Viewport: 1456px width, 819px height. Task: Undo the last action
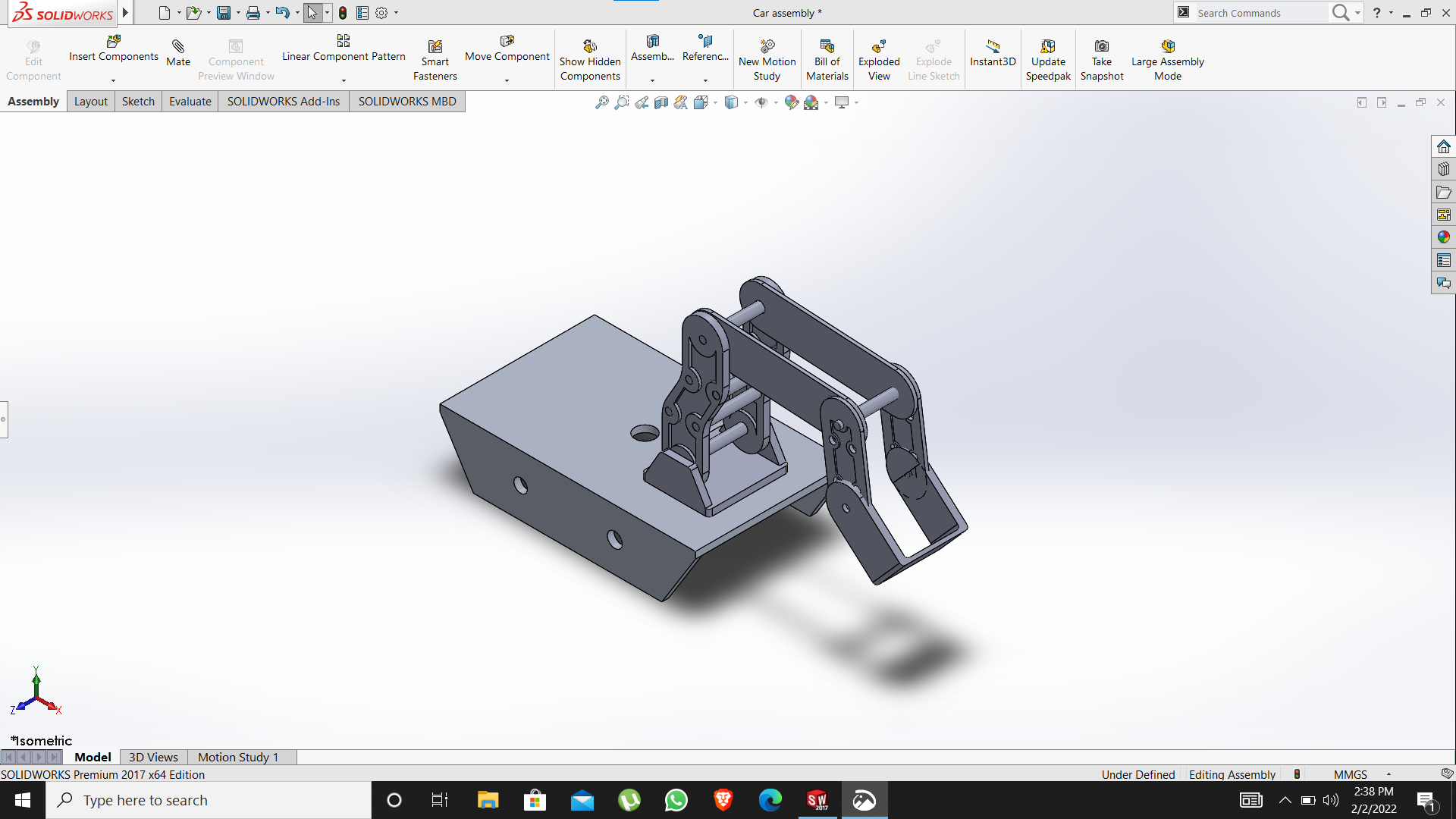click(x=283, y=13)
